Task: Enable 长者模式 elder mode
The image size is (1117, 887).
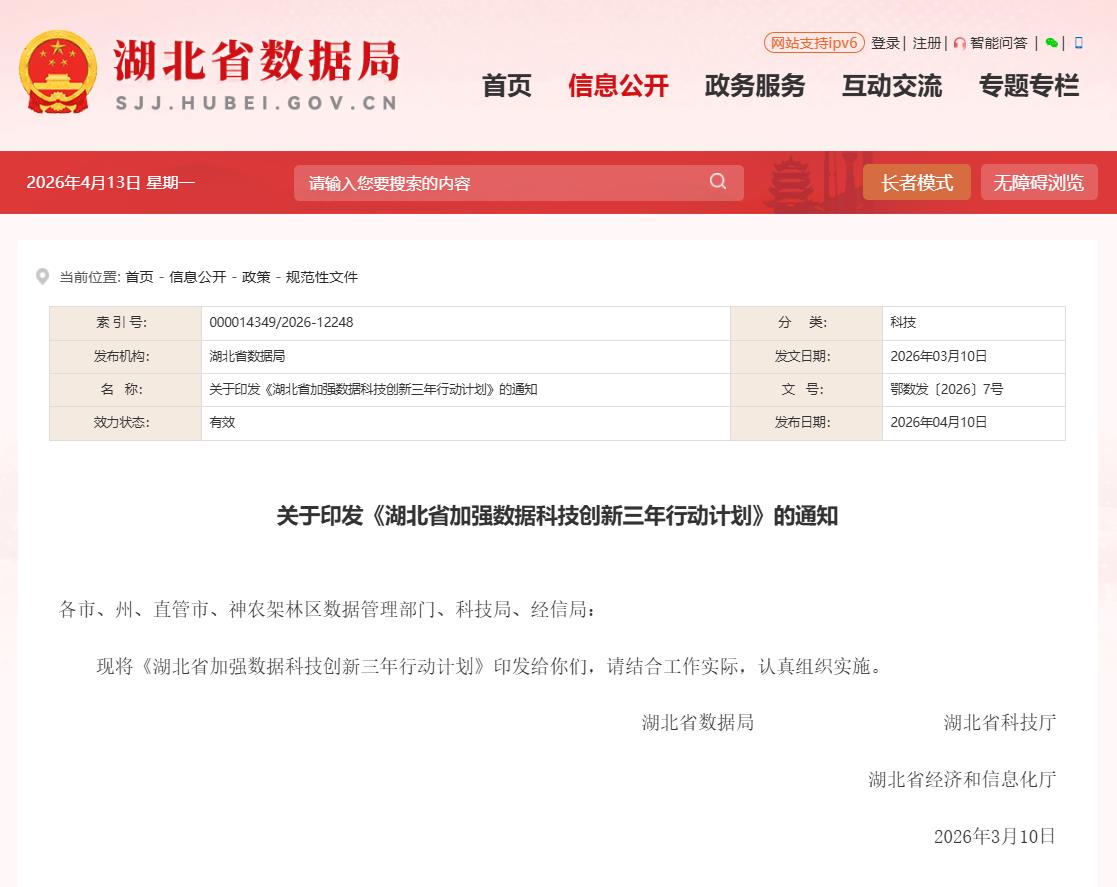Action: tap(916, 183)
